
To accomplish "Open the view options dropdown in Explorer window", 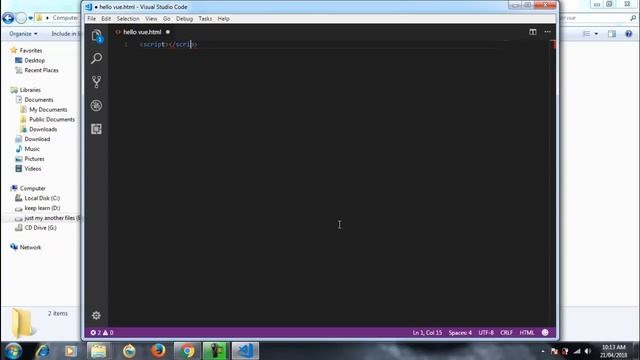I will (x=596, y=34).
